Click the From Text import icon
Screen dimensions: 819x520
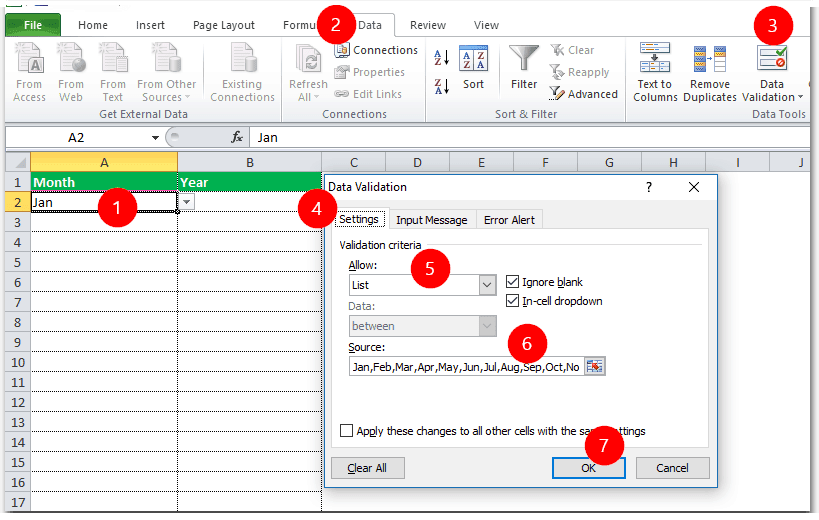click(112, 60)
